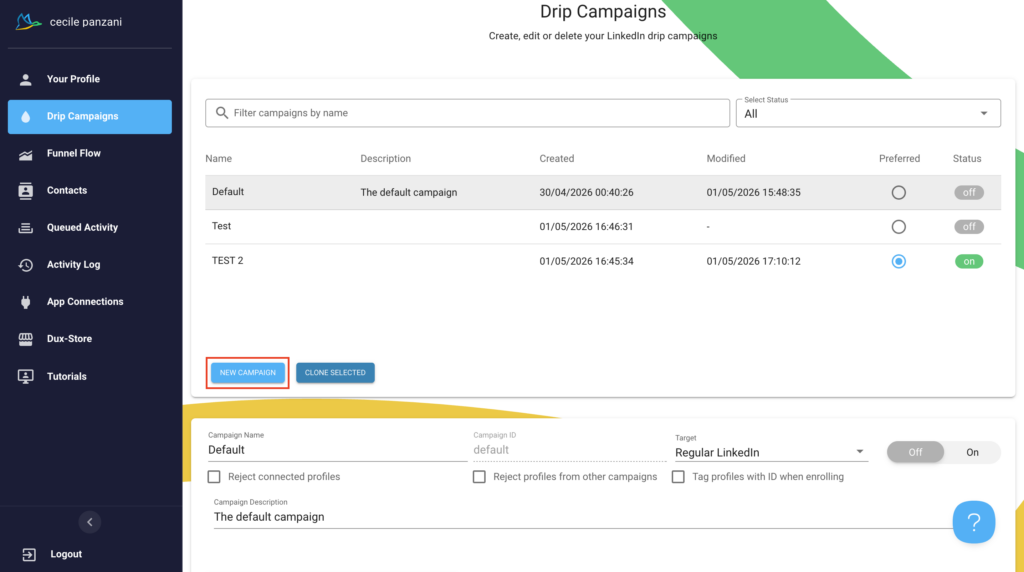The height and width of the screenshot is (572, 1024).
Task: Click created date 30/04/2026 00:40:26
Action: coord(586,193)
